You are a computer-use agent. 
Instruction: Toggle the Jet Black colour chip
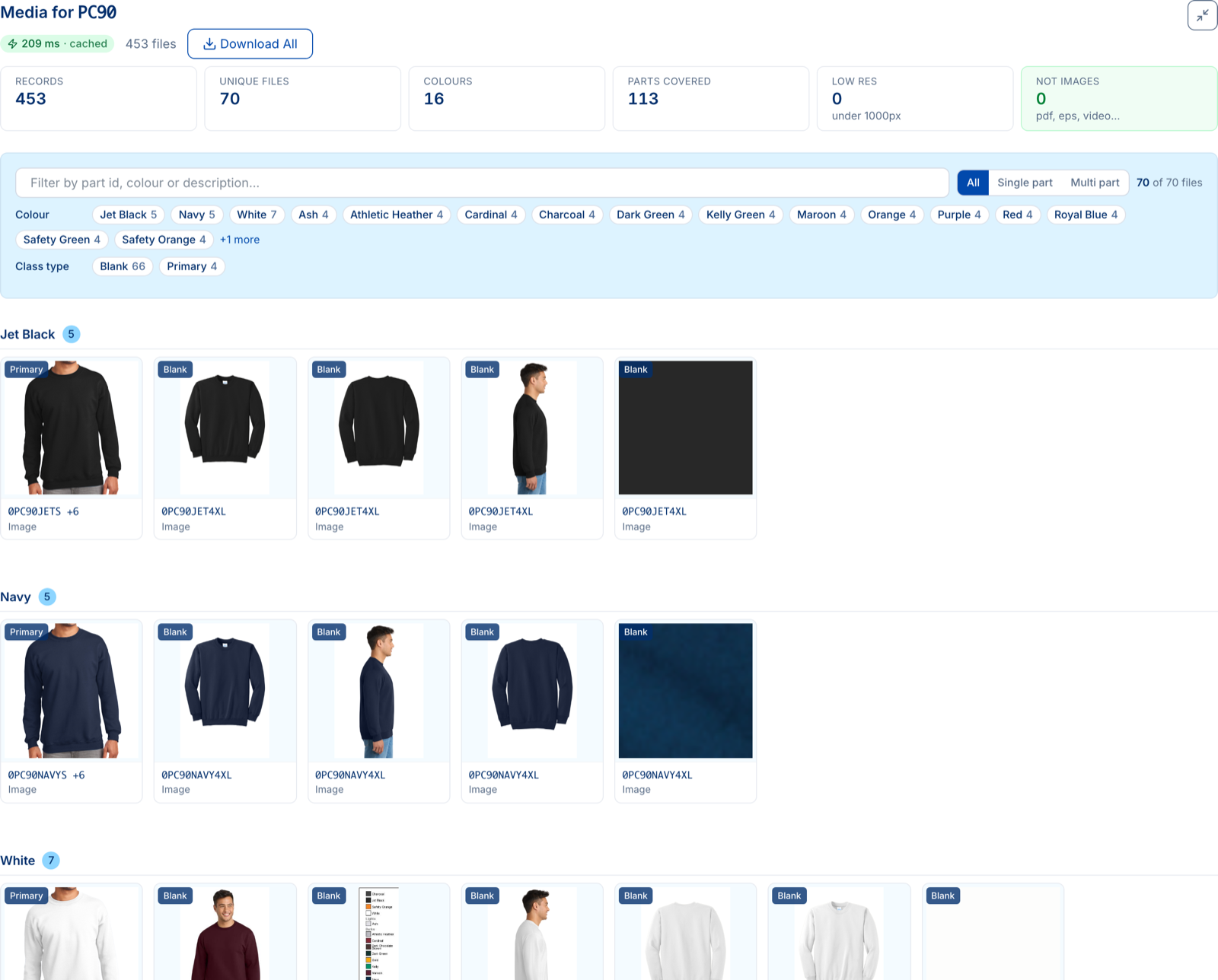pyautogui.click(x=128, y=215)
